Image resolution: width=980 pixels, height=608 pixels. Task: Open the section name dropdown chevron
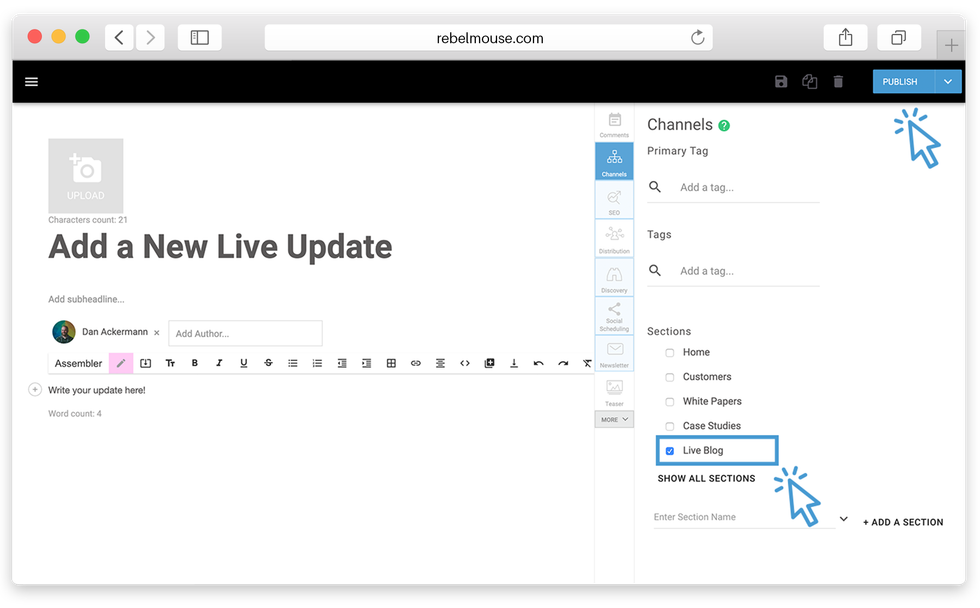point(843,519)
